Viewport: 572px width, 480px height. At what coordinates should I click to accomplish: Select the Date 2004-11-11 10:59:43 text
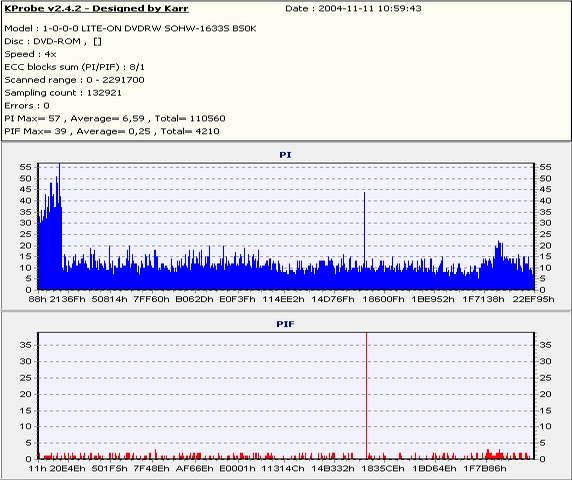(353, 8)
